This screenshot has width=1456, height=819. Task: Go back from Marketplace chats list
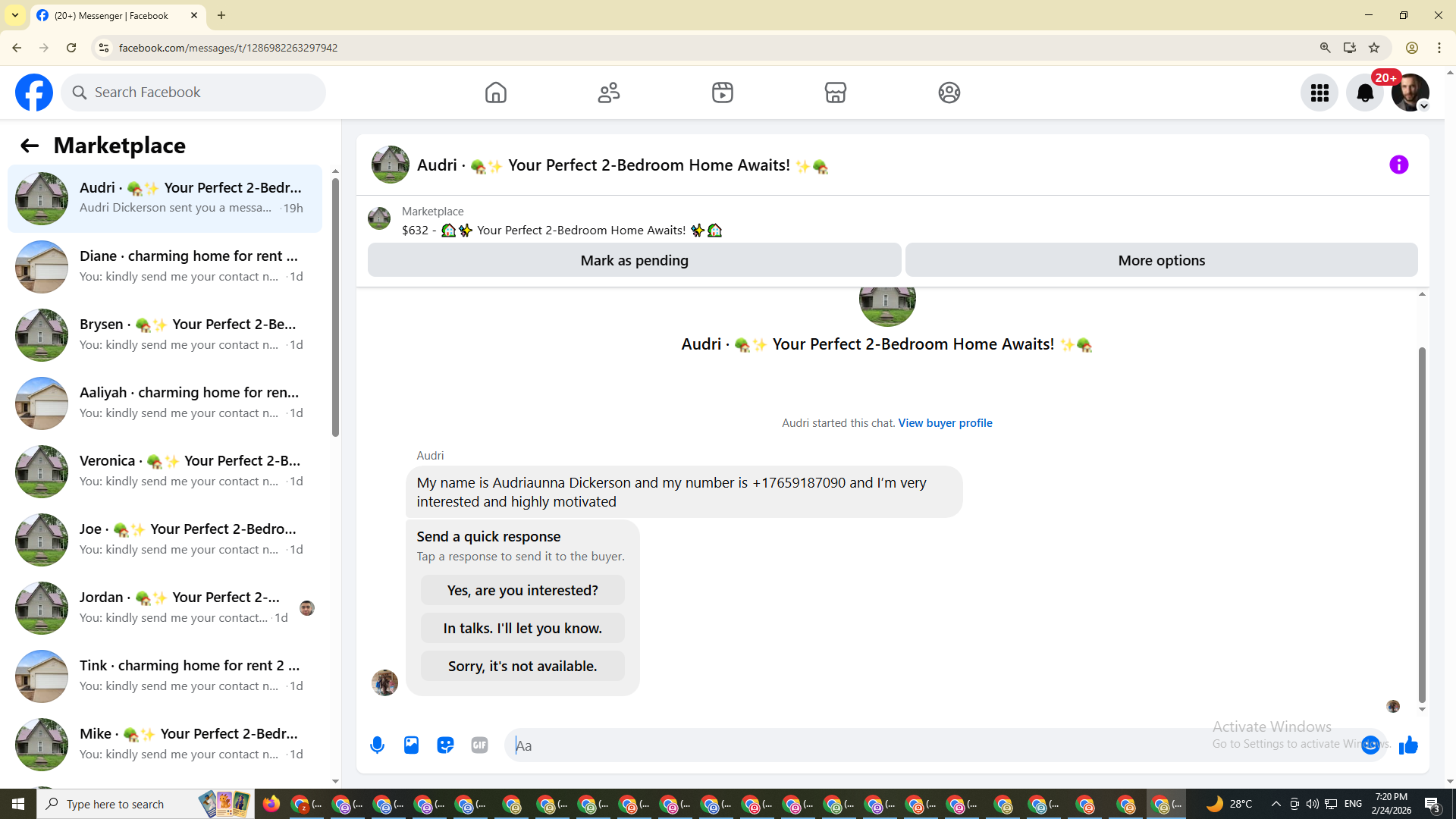coord(29,146)
